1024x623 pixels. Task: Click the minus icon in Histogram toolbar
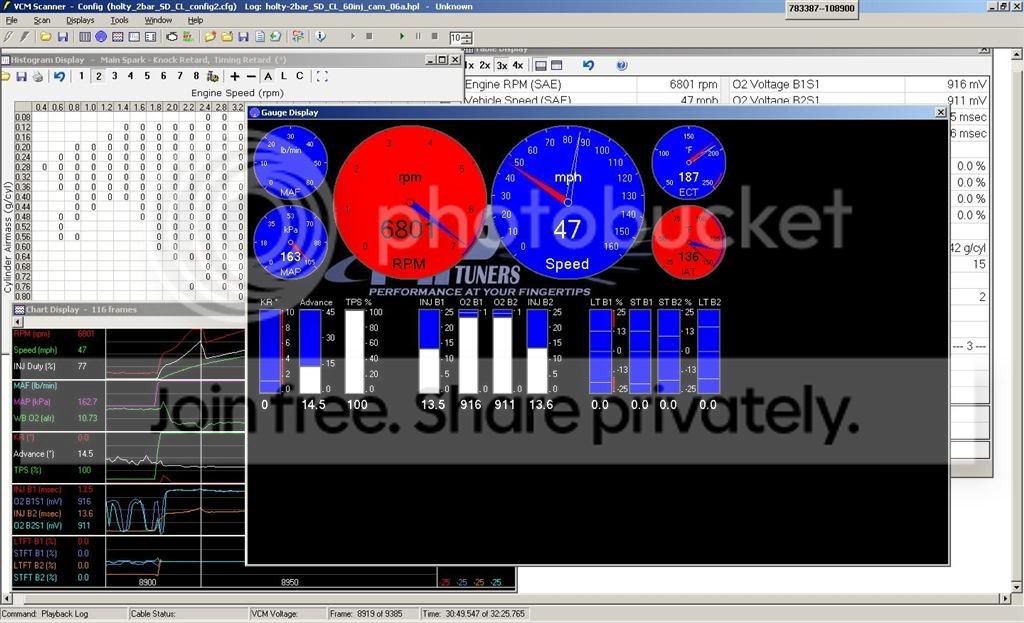[250, 76]
